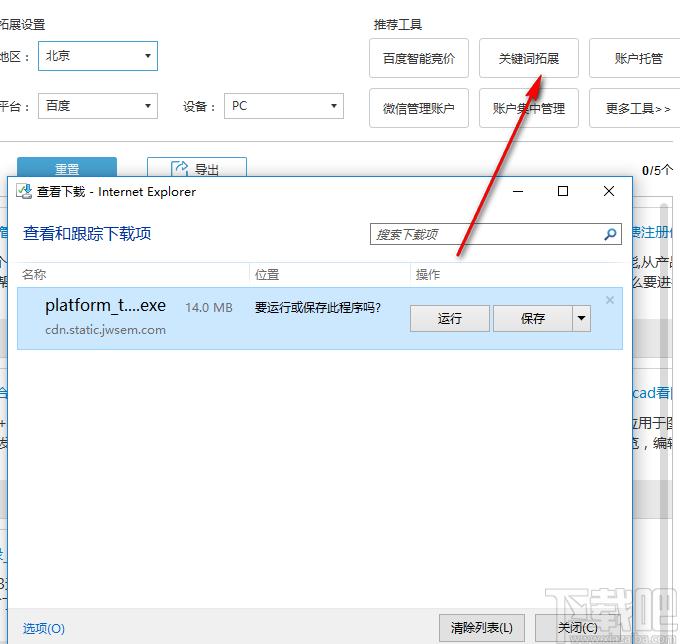Screen dimensions: 680x644
Task: Click the 导出 export button
Action: pyautogui.click(x=197, y=167)
